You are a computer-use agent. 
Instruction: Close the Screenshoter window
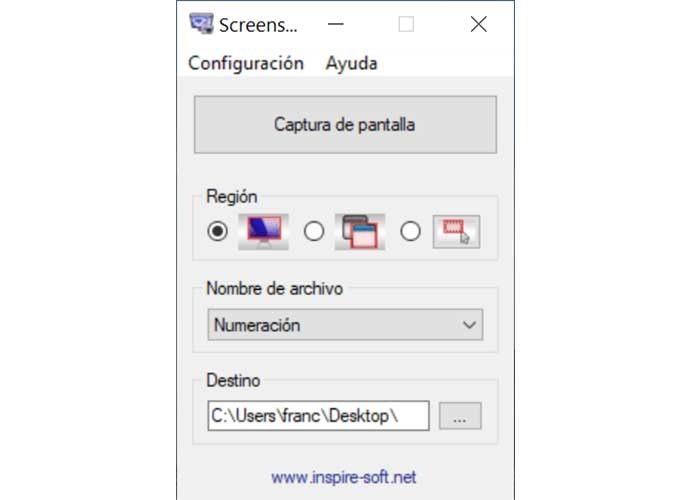pyautogui.click(x=478, y=24)
